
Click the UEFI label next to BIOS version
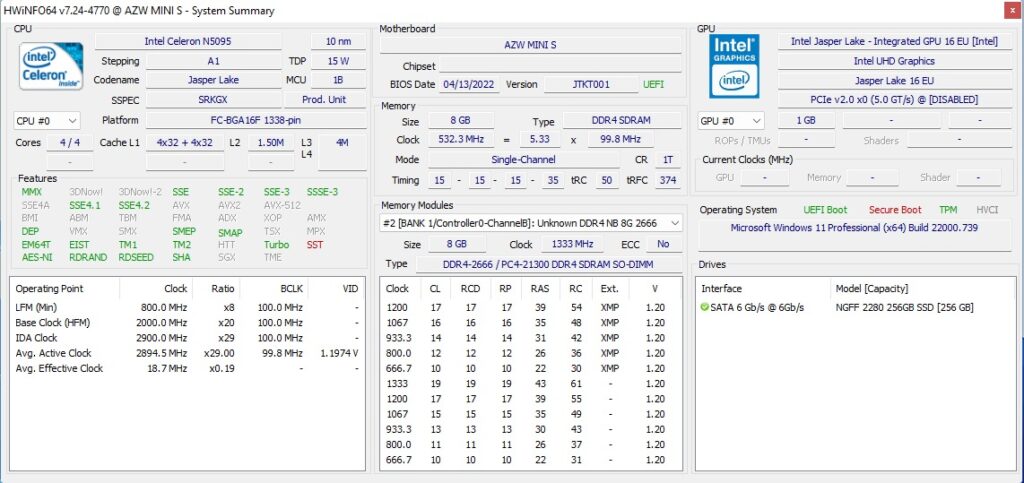coord(653,85)
